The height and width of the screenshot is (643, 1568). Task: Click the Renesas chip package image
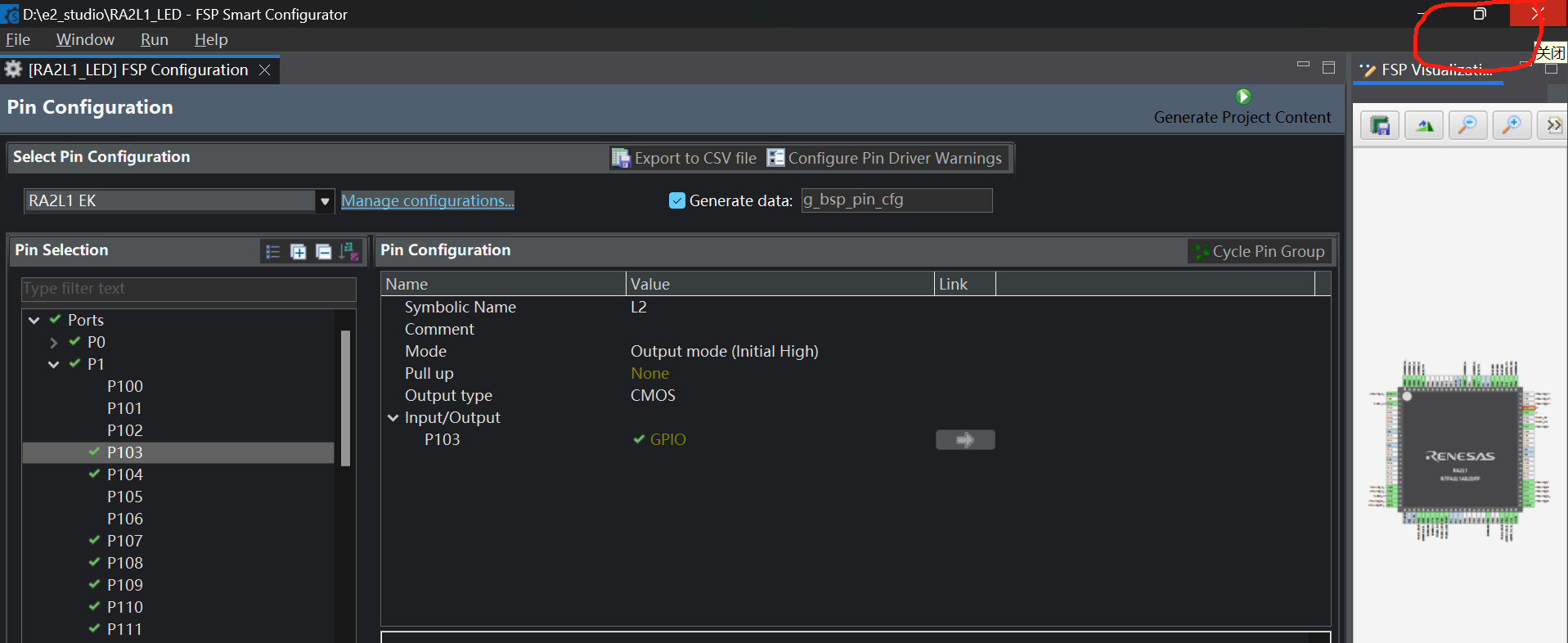1460,450
